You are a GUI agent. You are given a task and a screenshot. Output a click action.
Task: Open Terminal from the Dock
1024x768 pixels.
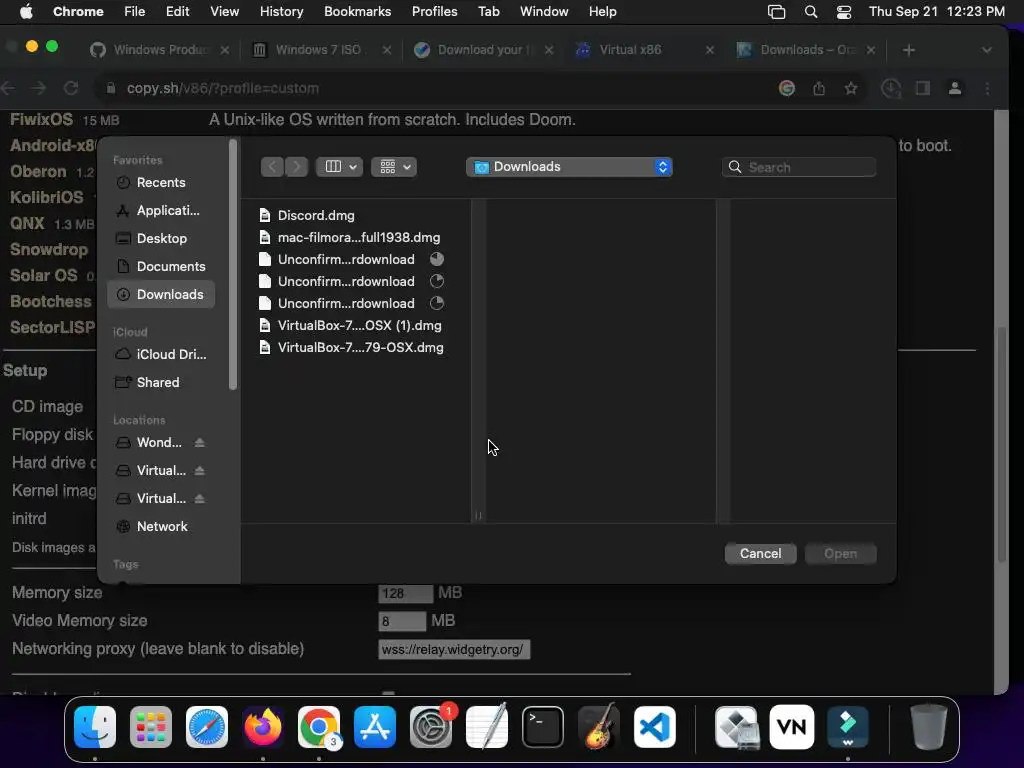[x=543, y=727]
